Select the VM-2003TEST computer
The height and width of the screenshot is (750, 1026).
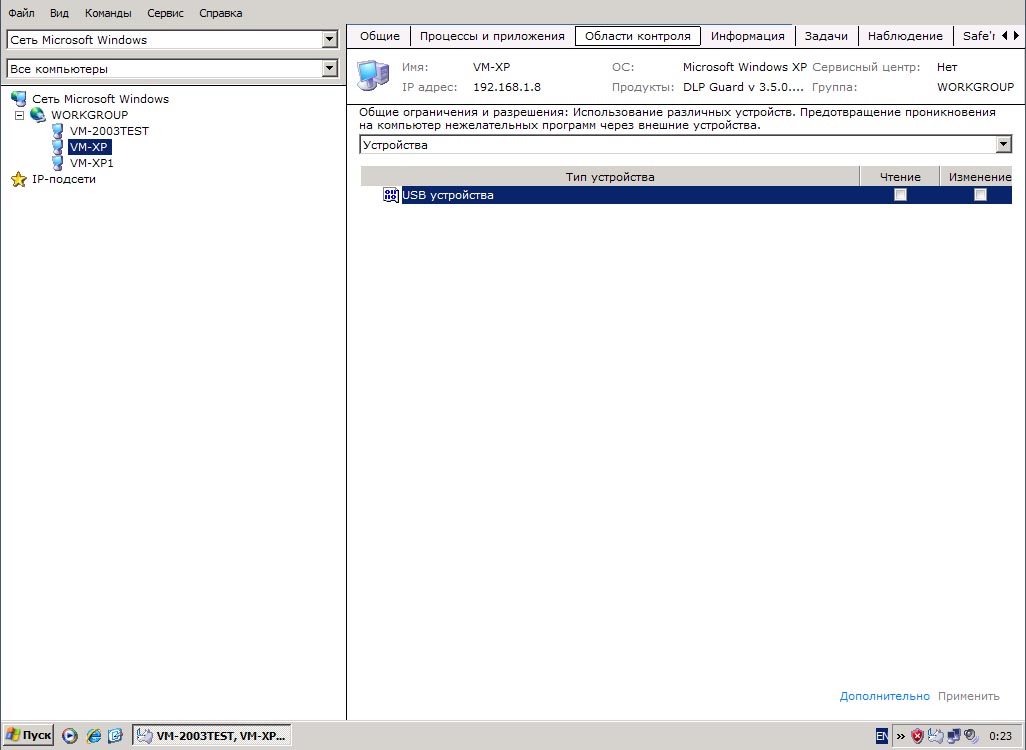point(109,131)
